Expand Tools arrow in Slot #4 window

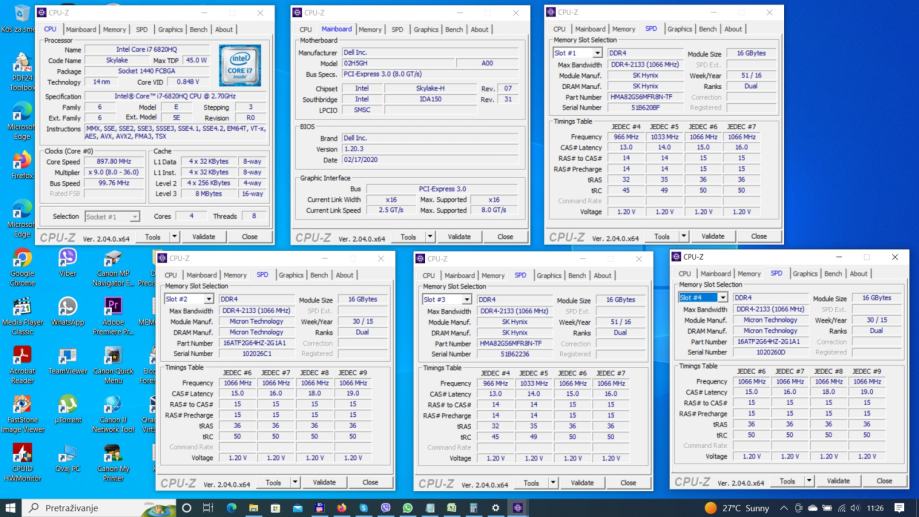(x=809, y=481)
